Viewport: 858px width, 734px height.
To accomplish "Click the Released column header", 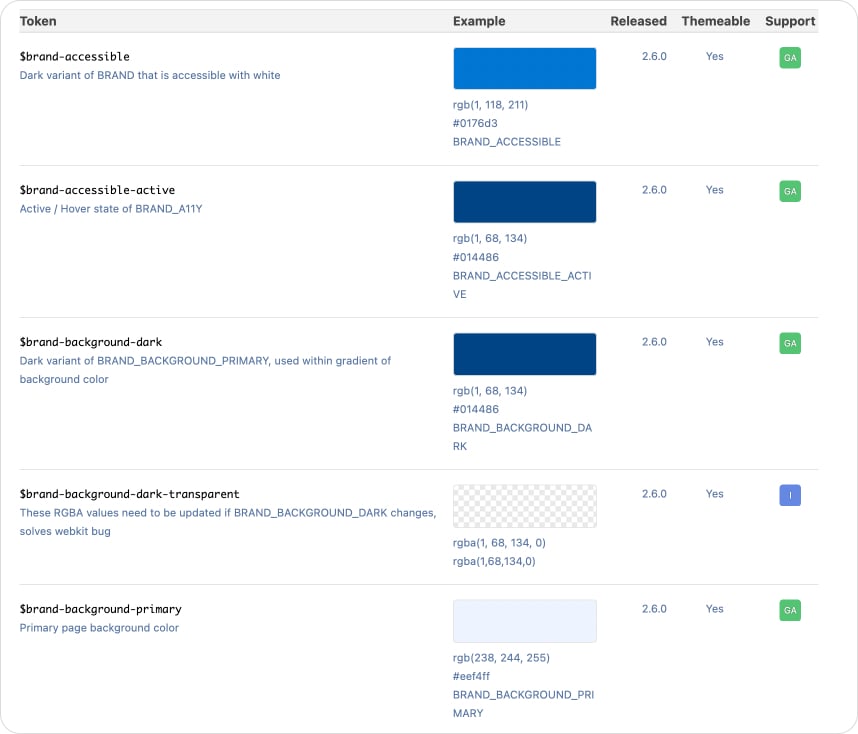I will [x=638, y=21].
